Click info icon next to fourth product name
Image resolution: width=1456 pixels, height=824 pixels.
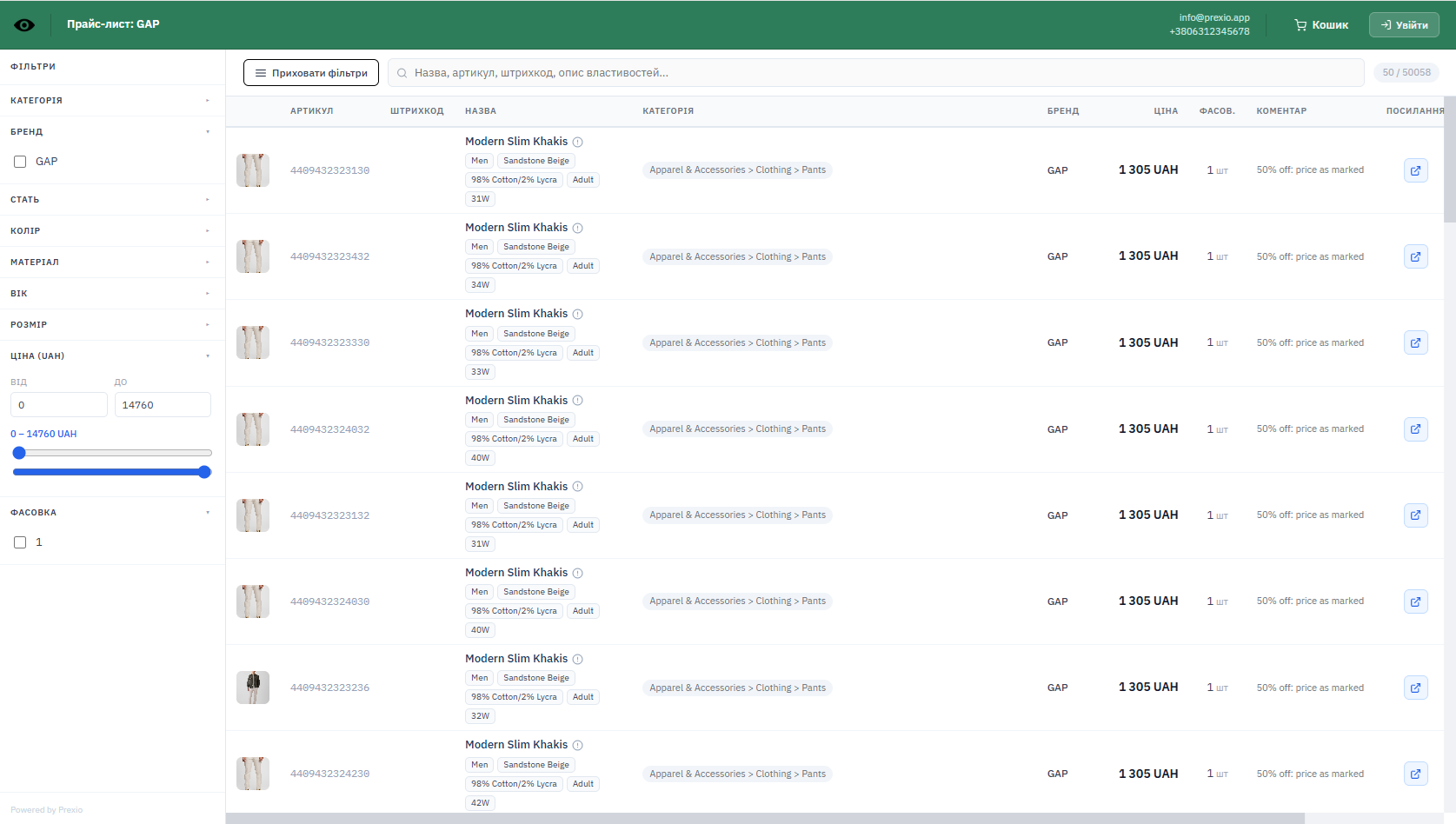(577, 401)
